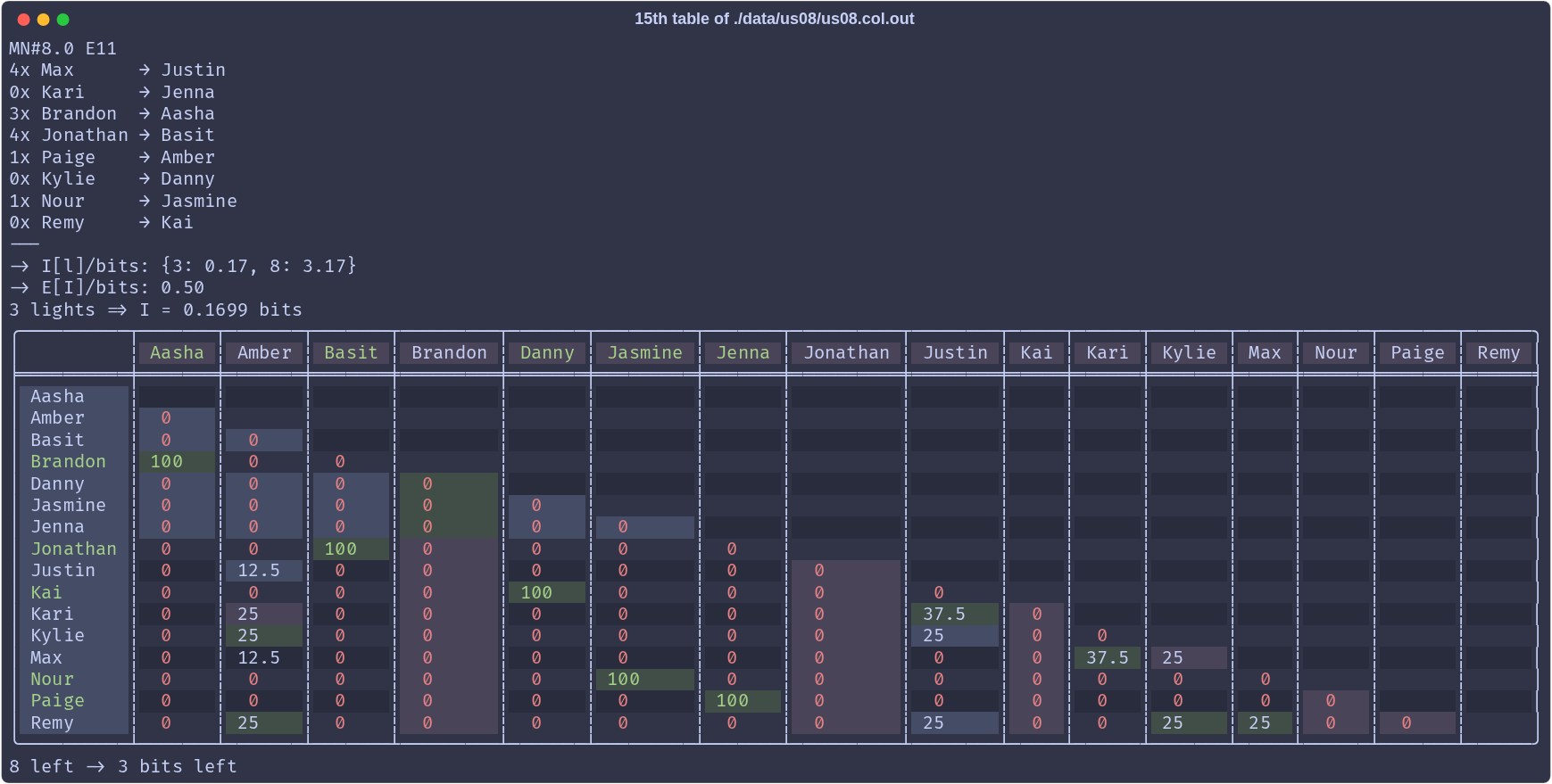The height and width of the screenshot is (784, 1552).
Task: Click the 25 cell in Remy row, Max column
Action: 1265,722
